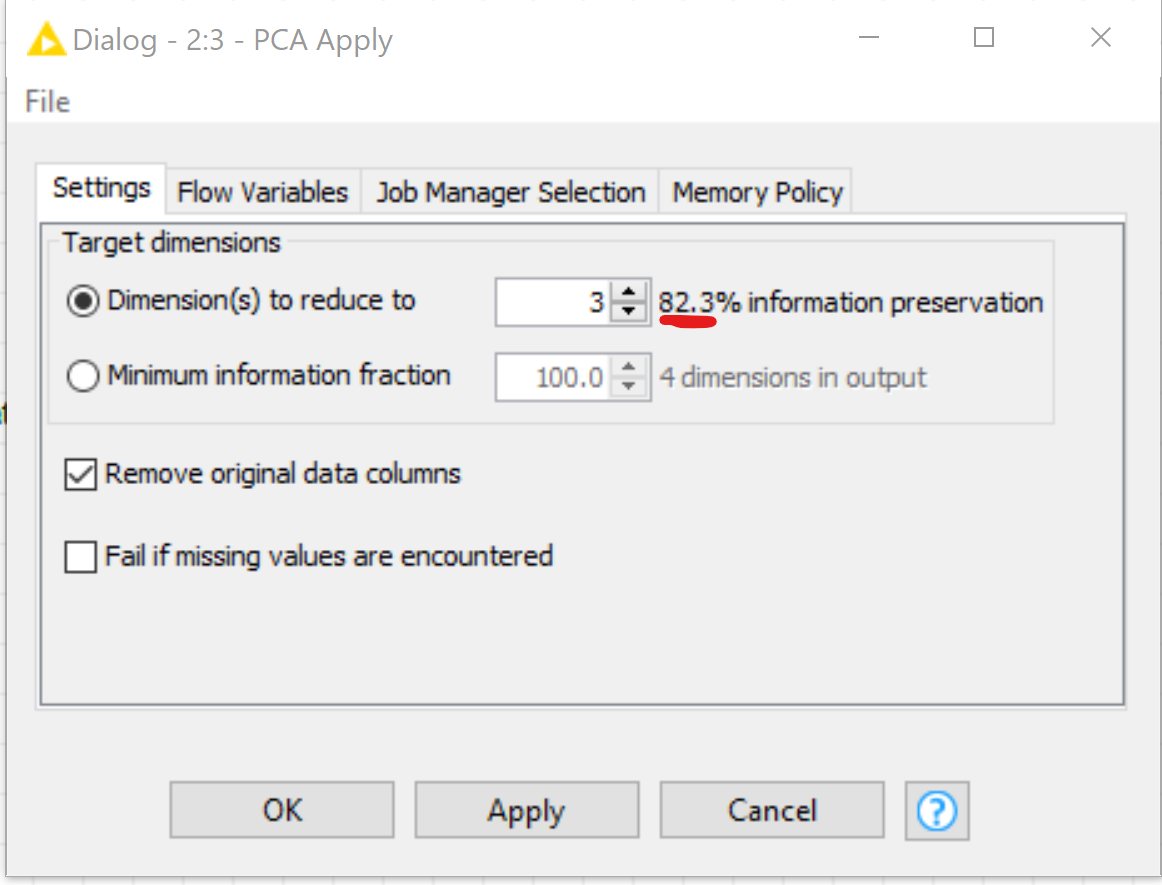Click the help question mark icon

coord(937,810)
